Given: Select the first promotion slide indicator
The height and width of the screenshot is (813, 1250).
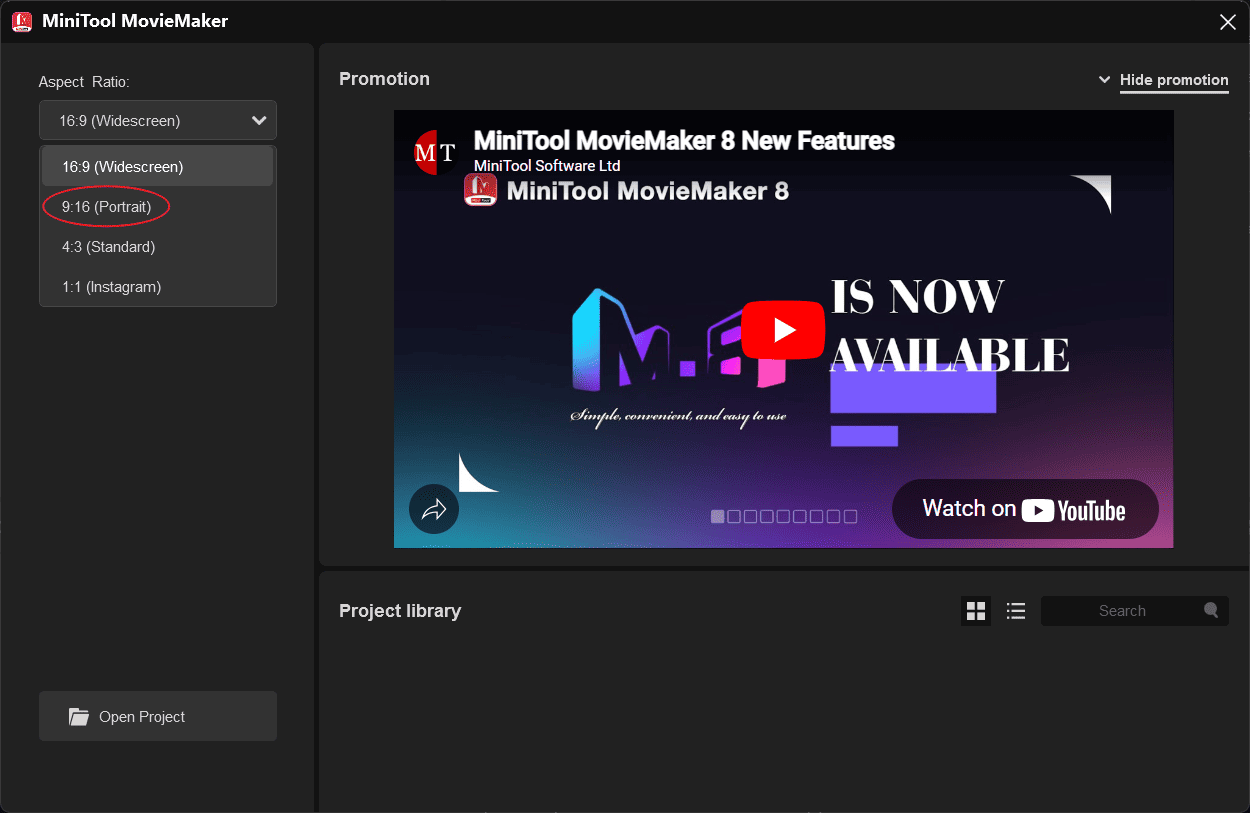Looking at the screenshot, I should tap(717, 516).
